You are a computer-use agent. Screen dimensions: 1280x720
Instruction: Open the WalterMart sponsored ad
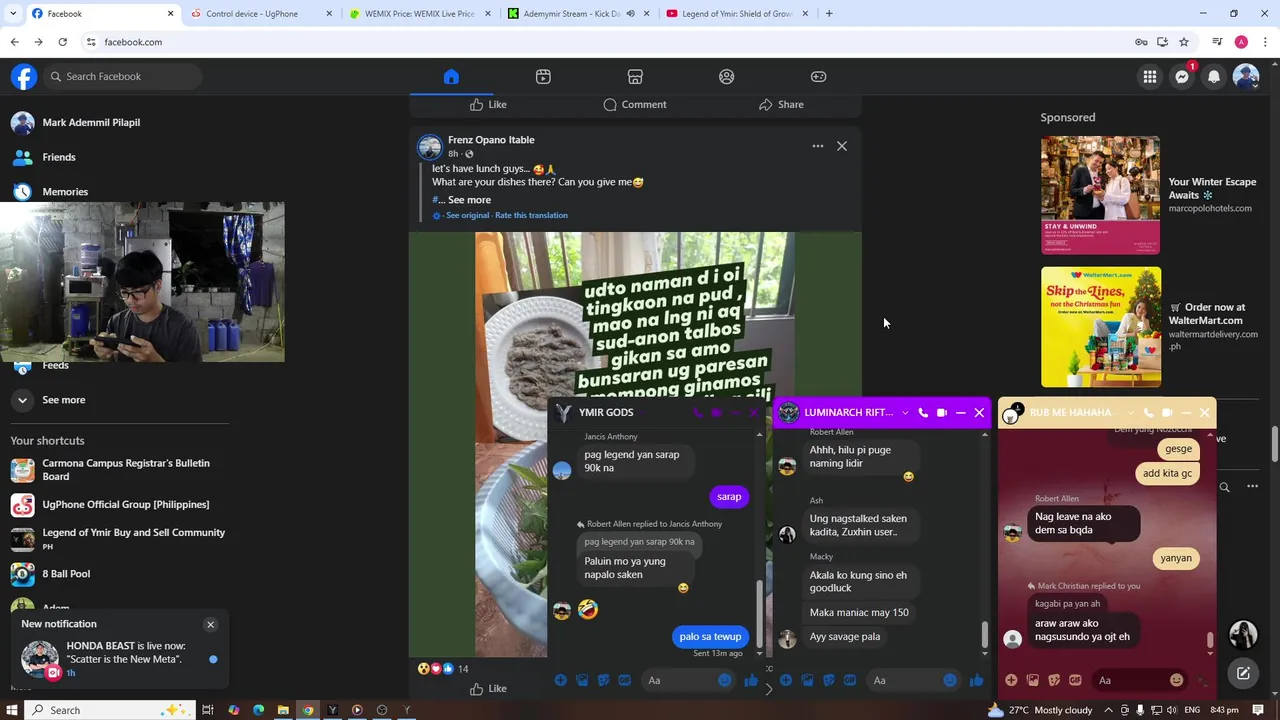1148,327
